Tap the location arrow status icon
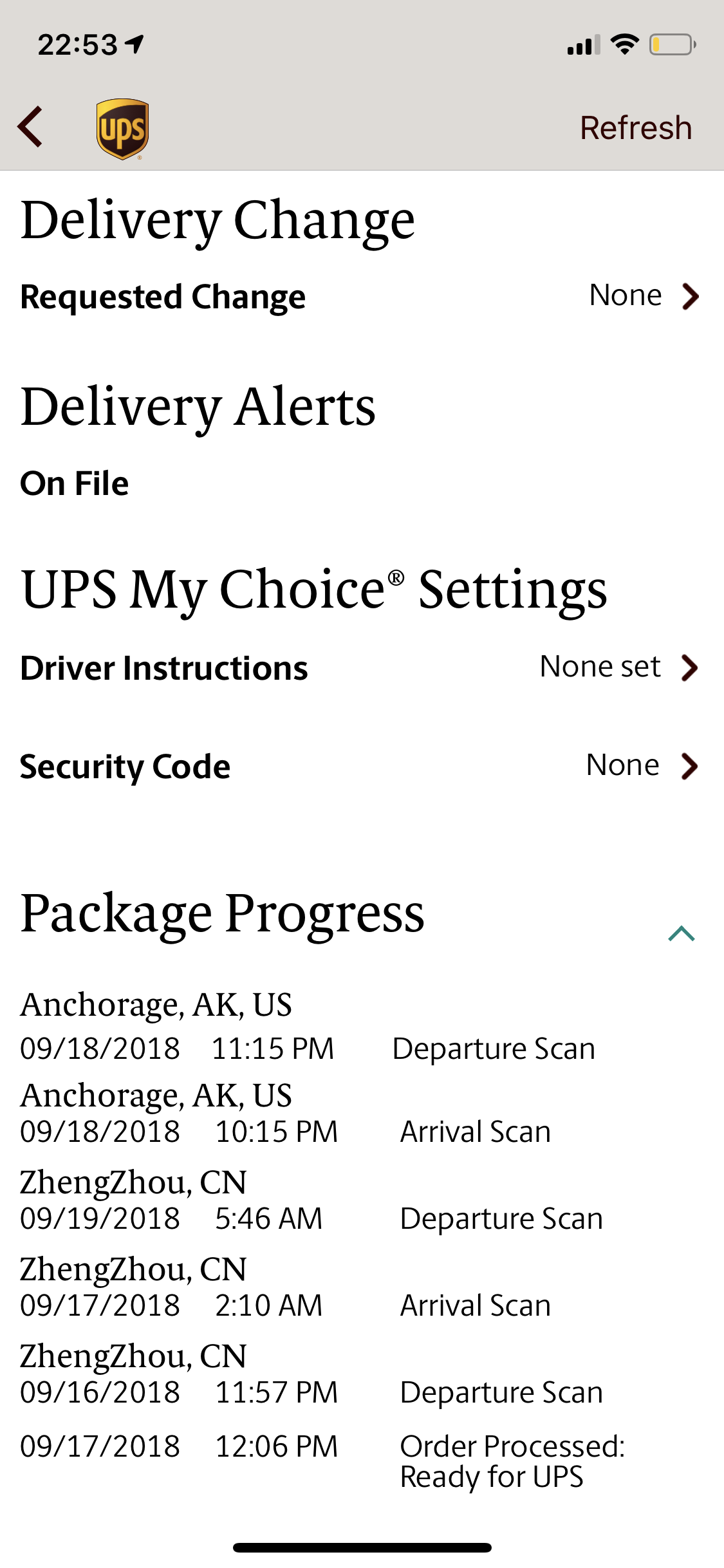 point(135,44)
